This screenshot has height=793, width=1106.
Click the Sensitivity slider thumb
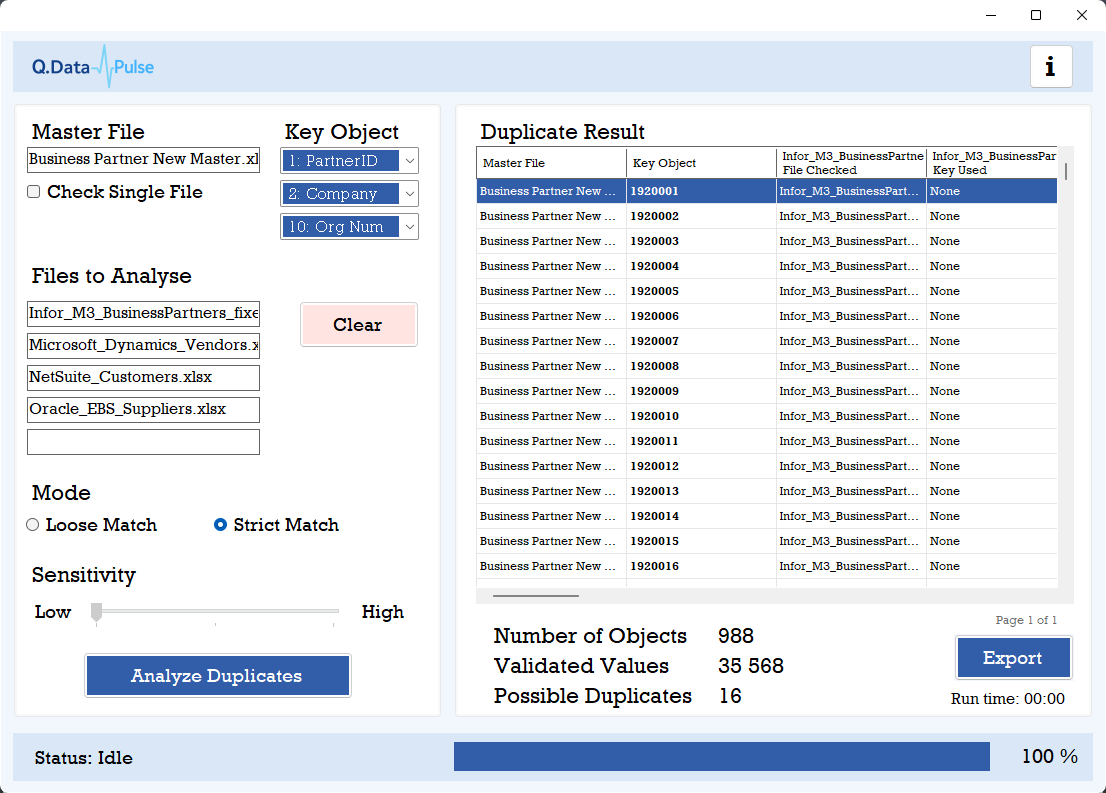tap(97, 612)
